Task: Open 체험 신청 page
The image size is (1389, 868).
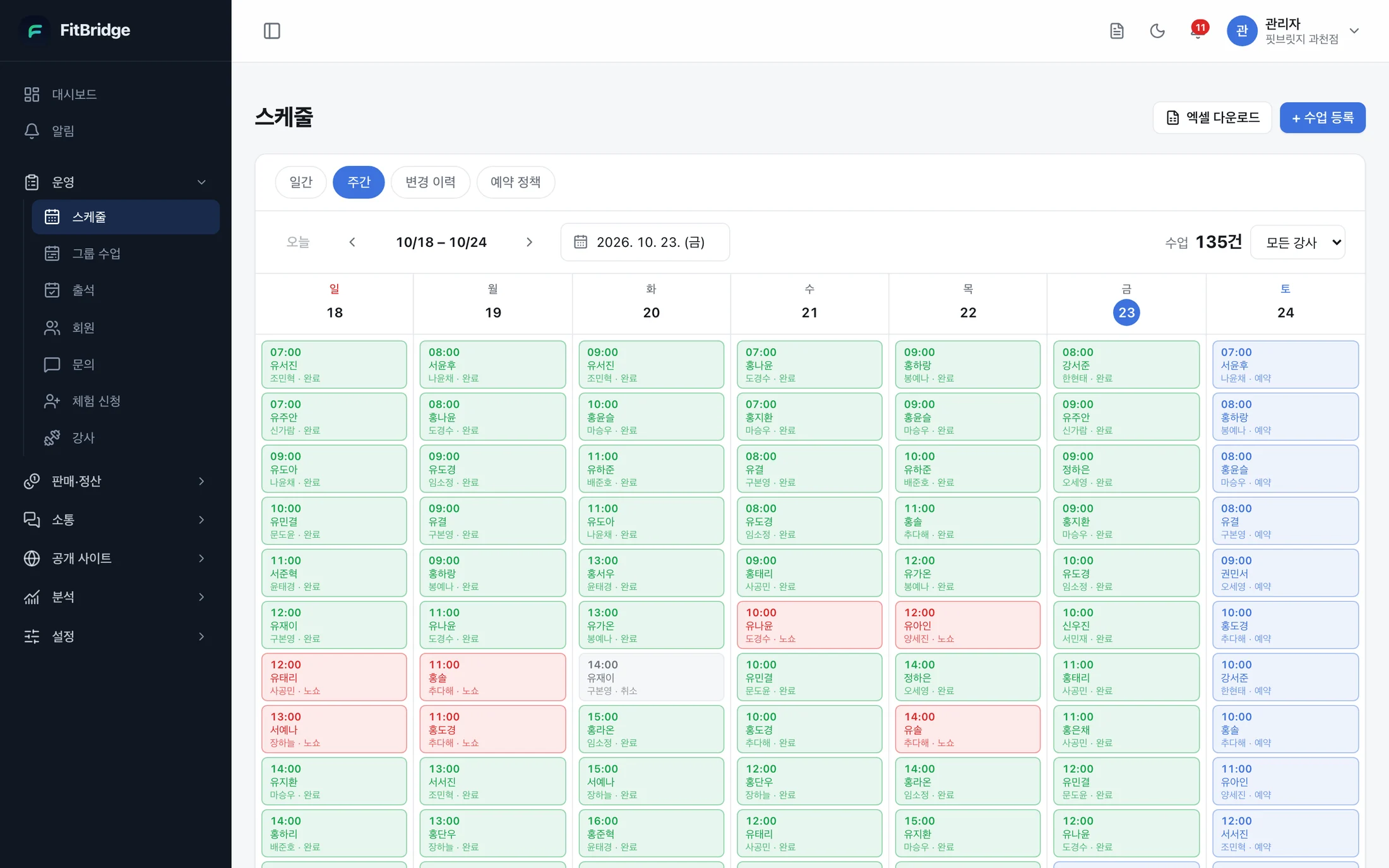Action: coord(126,401)
